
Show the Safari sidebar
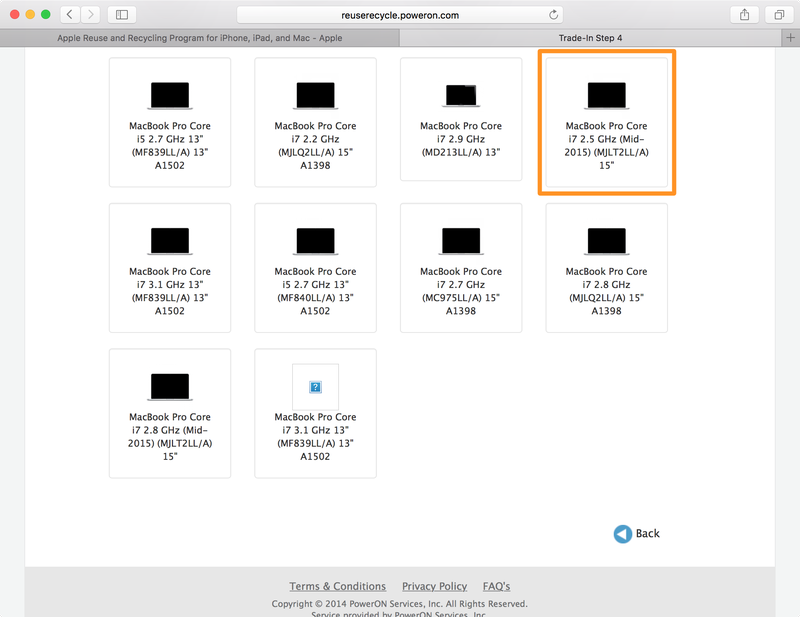pos(122,14)
